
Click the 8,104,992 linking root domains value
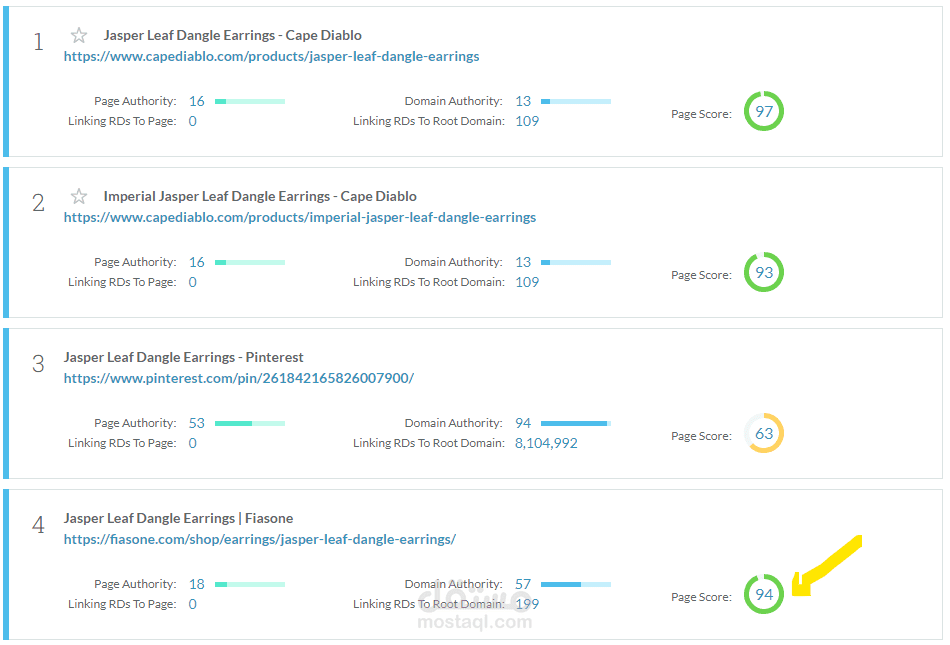coord(546,443)
